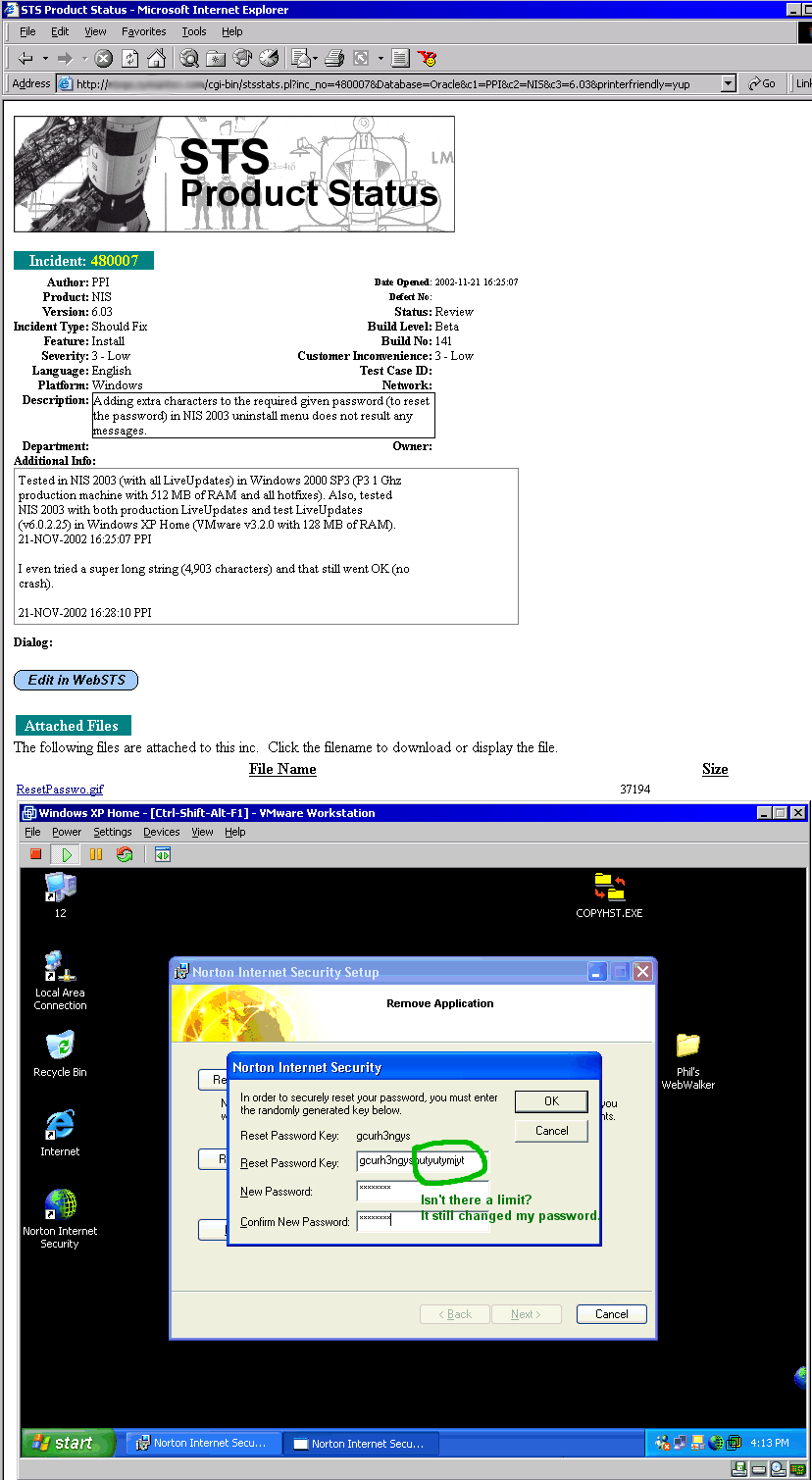Open the Tools menu
Screen dimensions: 812x1480
click(x=193, y=31)
